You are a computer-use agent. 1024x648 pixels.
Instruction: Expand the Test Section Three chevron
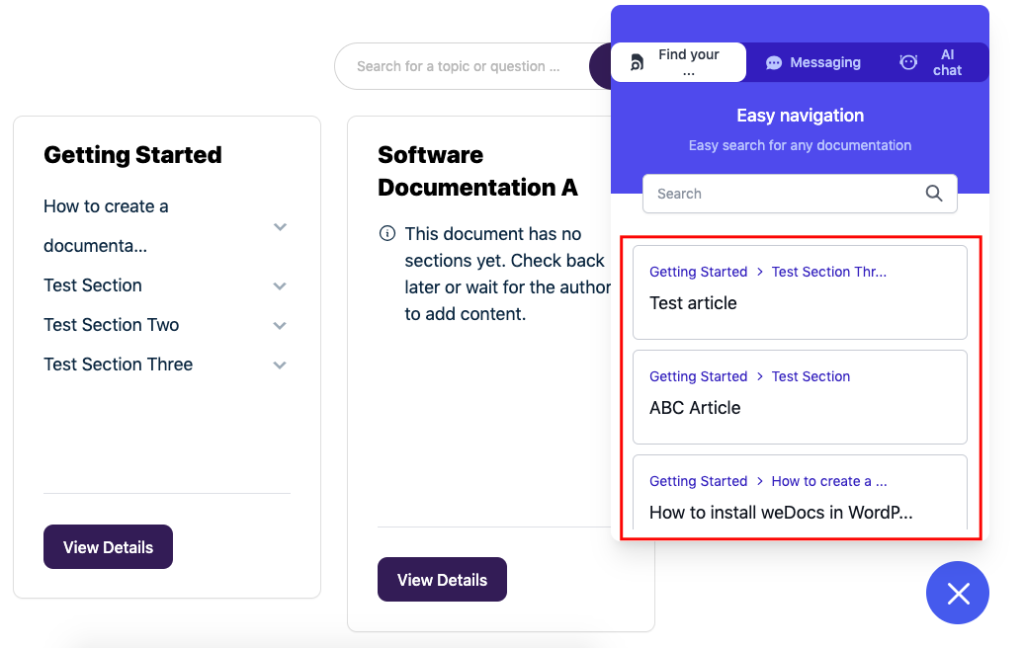point(280,365)
